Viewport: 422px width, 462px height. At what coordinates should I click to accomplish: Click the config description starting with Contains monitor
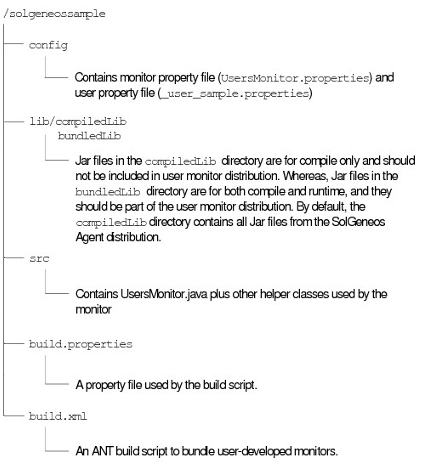[x=235, y=85]
